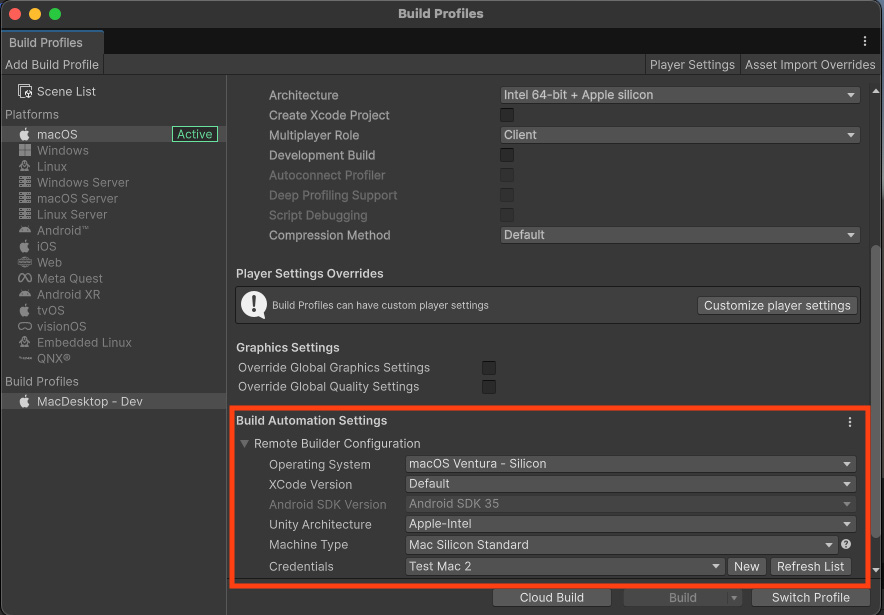Click the Windows platform icon
The height and width of the screenshot is (615, 884).
(25, 150)
